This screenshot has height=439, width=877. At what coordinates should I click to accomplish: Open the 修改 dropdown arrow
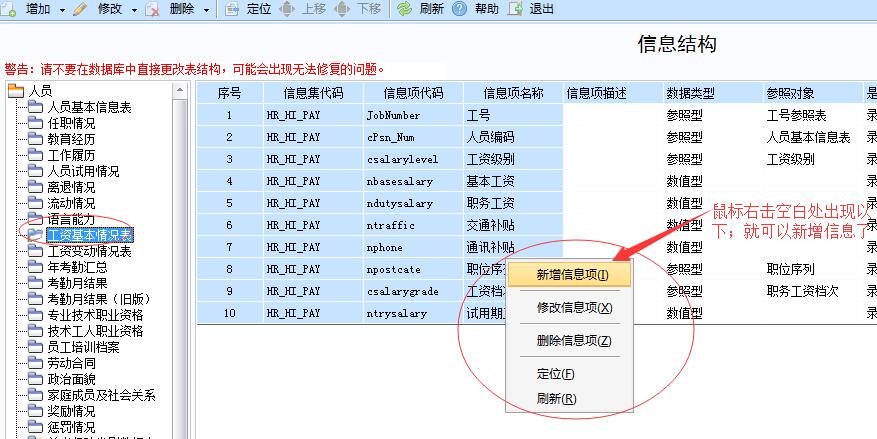134,10
